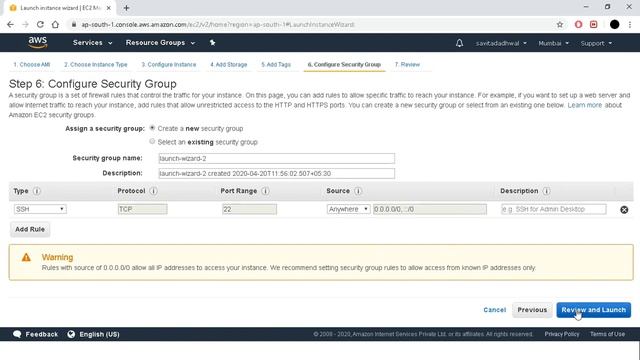The width and height of the screenshot is (640, 360).
Task: Click the browser address bar URL
Action: [x=218, y=24]
